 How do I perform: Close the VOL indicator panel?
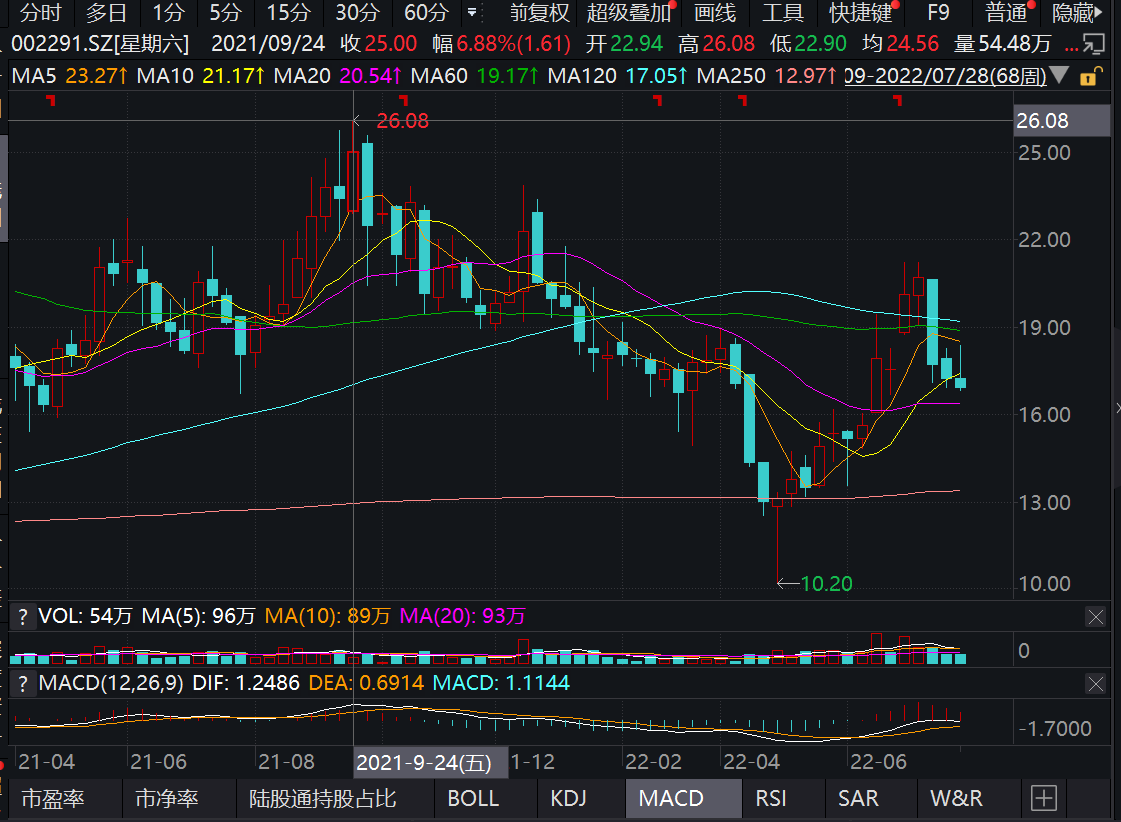click(x=1095, y=617)
